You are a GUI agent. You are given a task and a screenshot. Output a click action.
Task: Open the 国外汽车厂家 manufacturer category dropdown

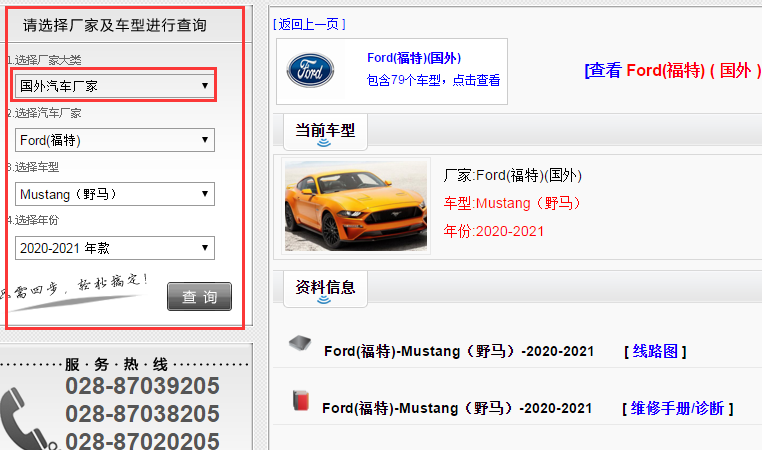click(x=115, y=86)
